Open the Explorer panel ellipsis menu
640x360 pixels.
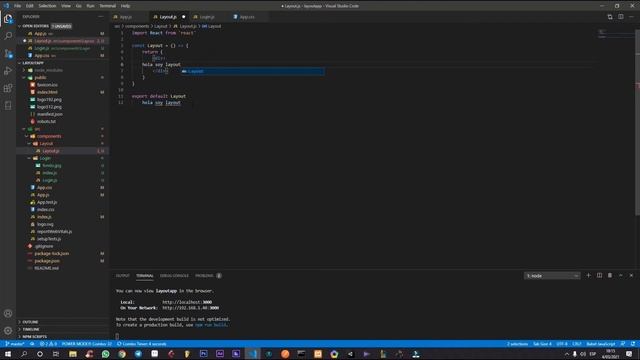click(x=101, y=16)
